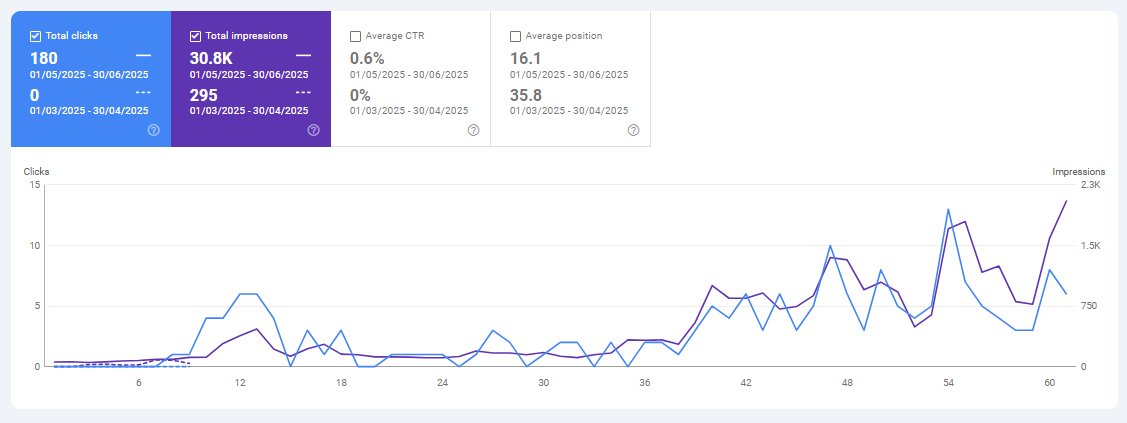
Task: Open help icon in Total clicks card
Action: [x=153, y=130]
